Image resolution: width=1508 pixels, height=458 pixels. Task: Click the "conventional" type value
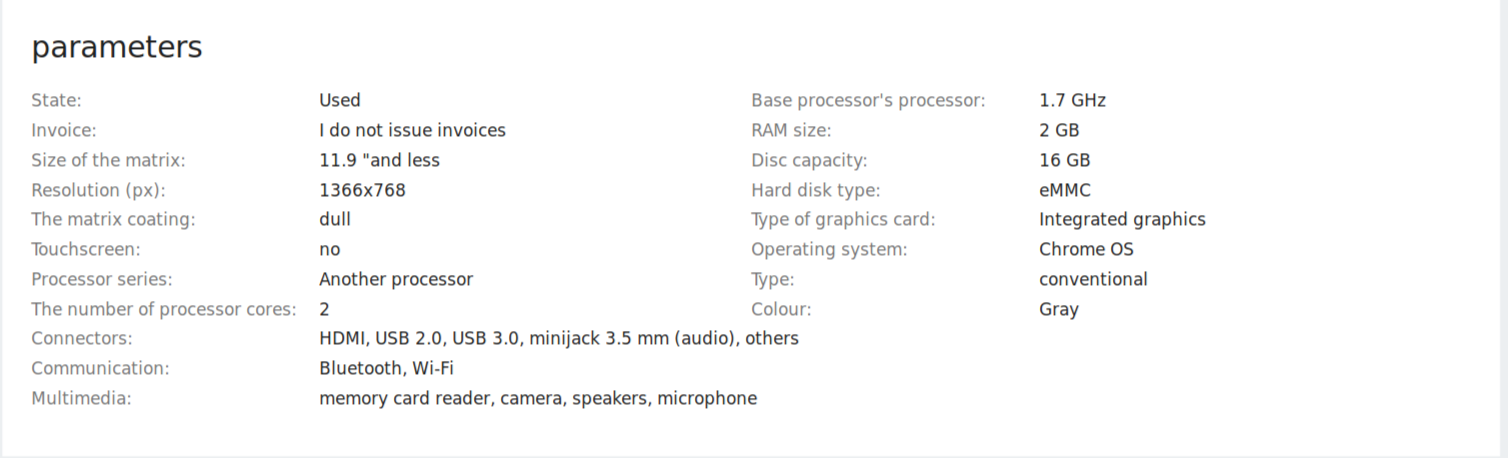click(1093, 279)
